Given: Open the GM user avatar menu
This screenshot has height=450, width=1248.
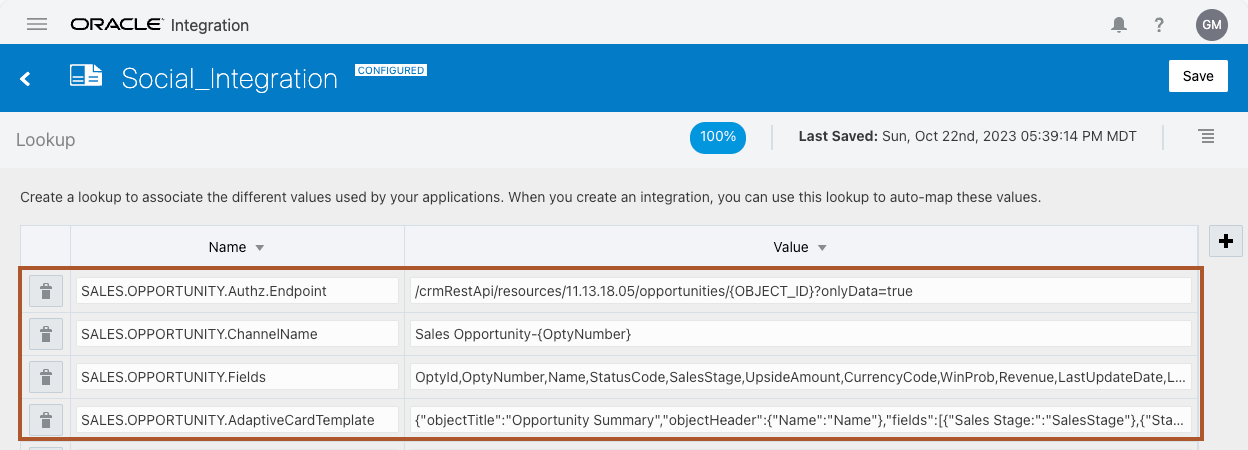Looking at the screenshot, I should [1211, 25].
